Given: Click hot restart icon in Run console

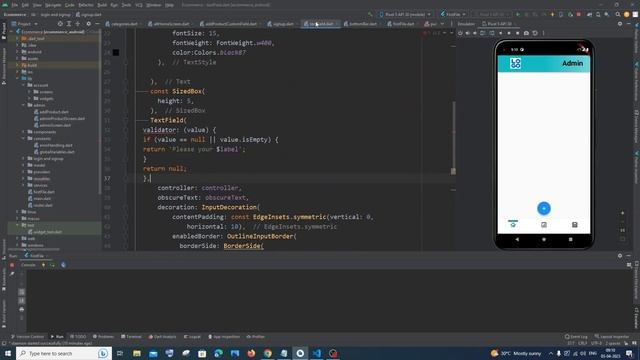Looking at the screenshot, I should (x=52, y=265).
